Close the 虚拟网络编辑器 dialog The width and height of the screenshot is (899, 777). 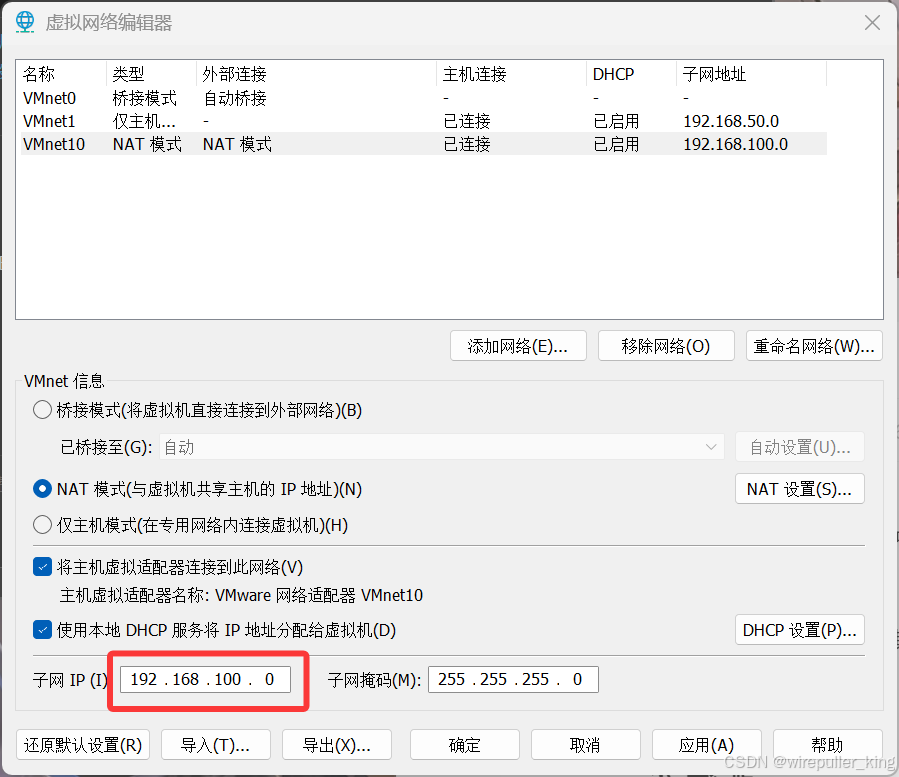click(x=872, y=22)
